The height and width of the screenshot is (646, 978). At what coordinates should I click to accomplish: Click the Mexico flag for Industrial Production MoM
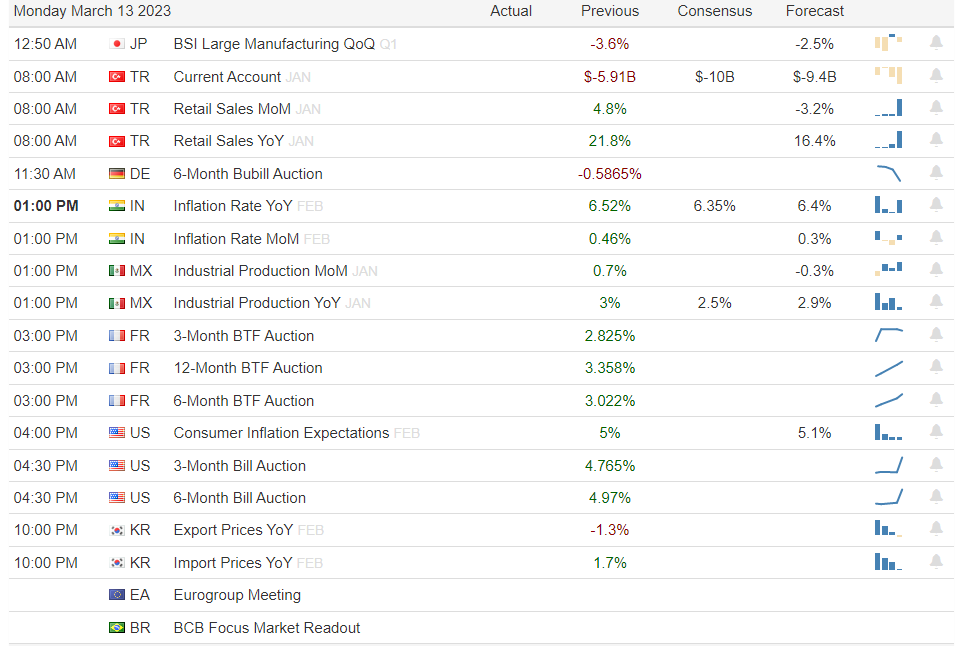(117, 271)
